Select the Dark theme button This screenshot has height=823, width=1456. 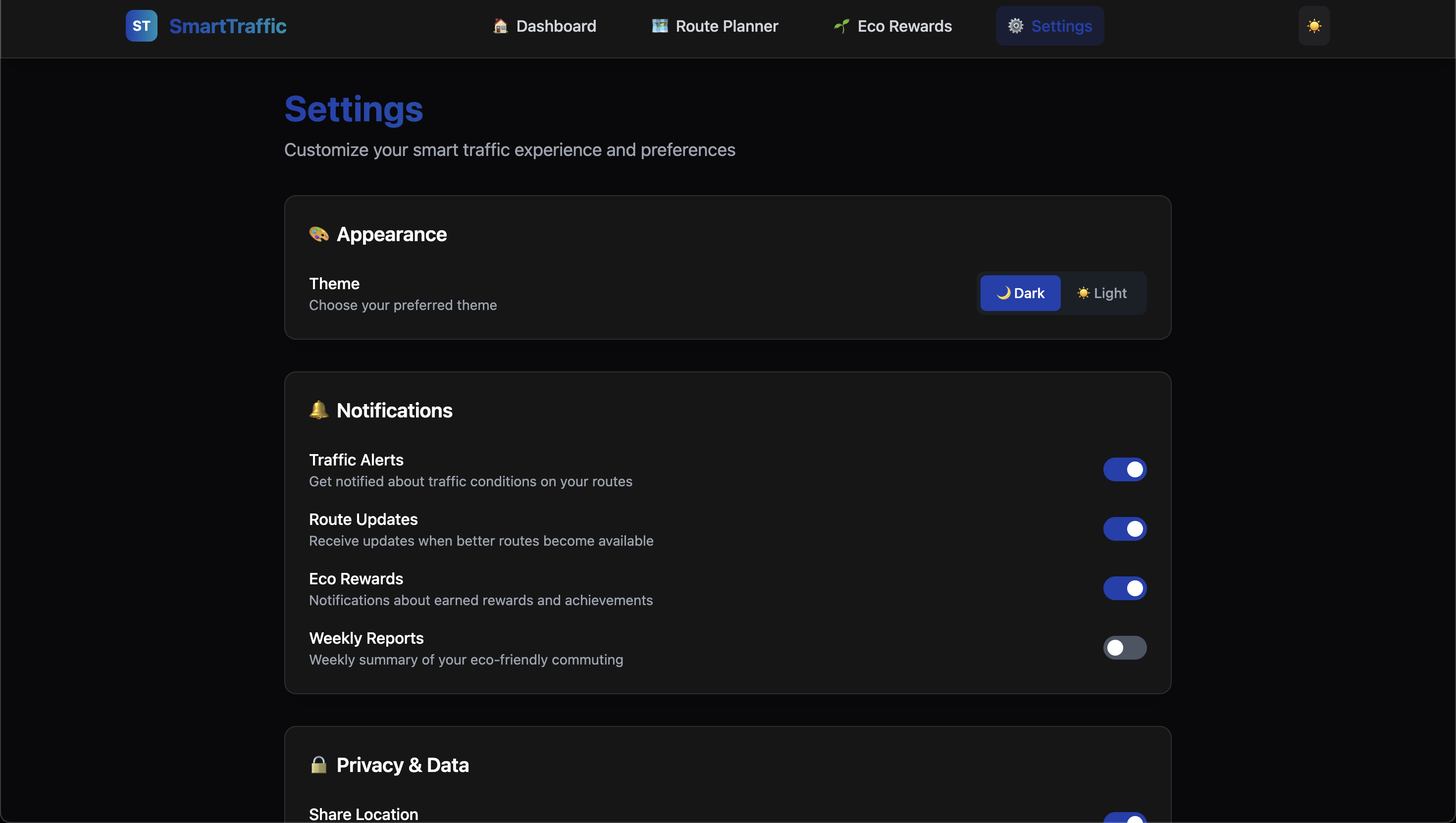coord(1020,293)
